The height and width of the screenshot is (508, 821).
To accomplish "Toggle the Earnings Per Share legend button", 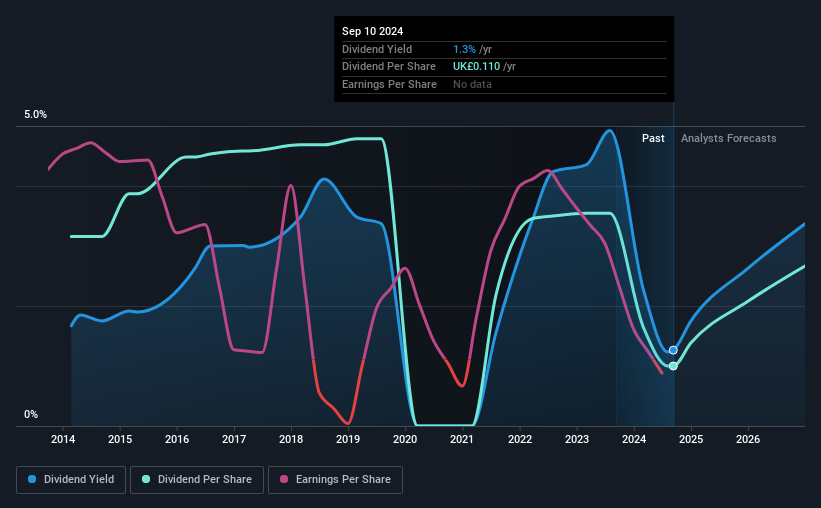I will (335, 480).
